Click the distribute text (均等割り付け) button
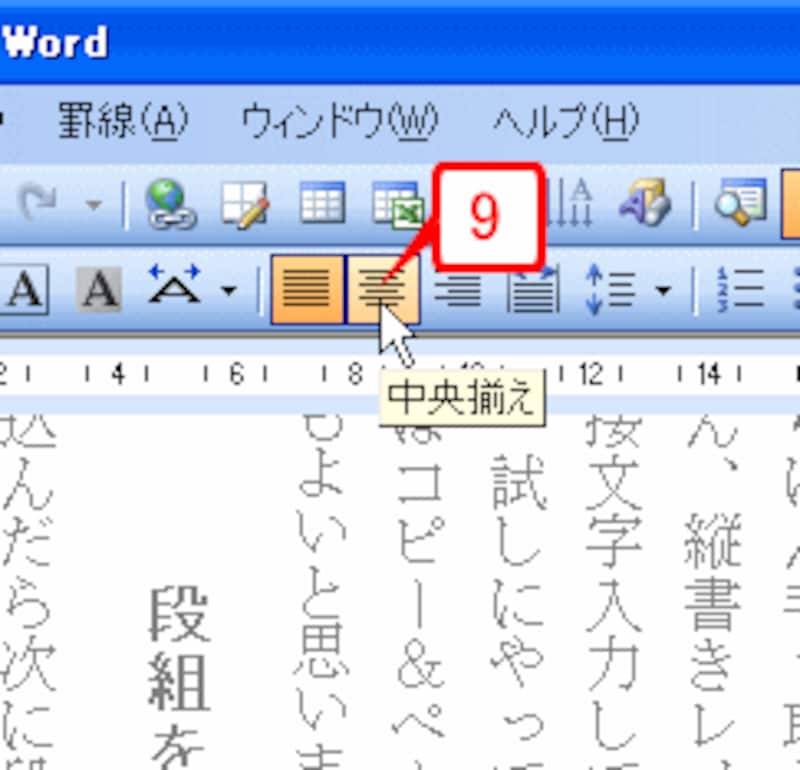 (x=531, y=290)
